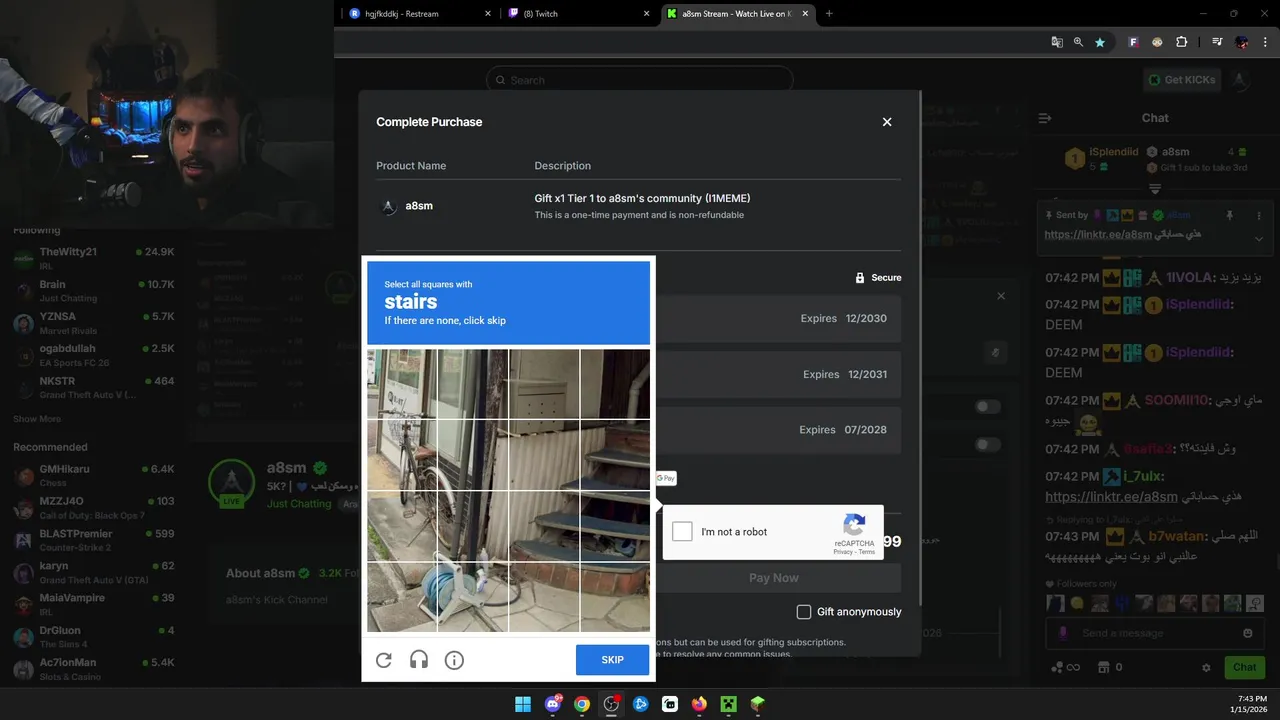Click the Get KICKs button
This screenshot has height=720, width=1280.
[x=1181, y=80]
